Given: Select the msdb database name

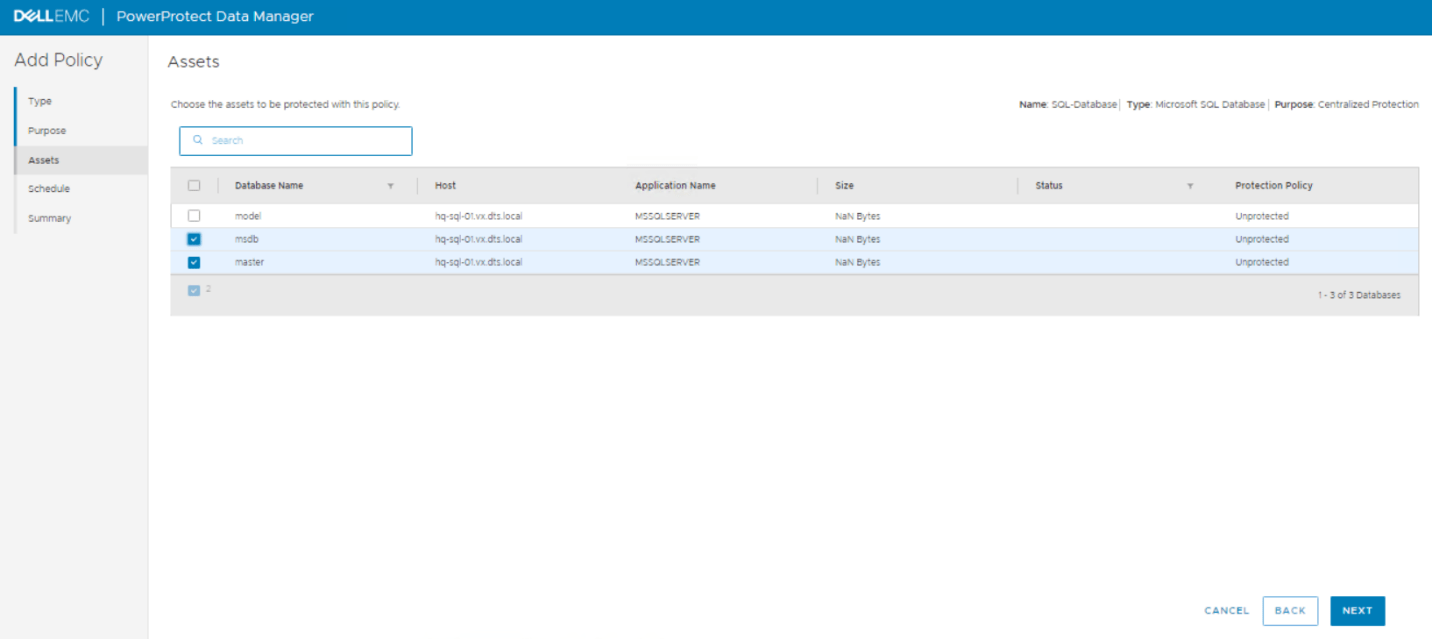Looking at the screenshot, I should point(247,239).
